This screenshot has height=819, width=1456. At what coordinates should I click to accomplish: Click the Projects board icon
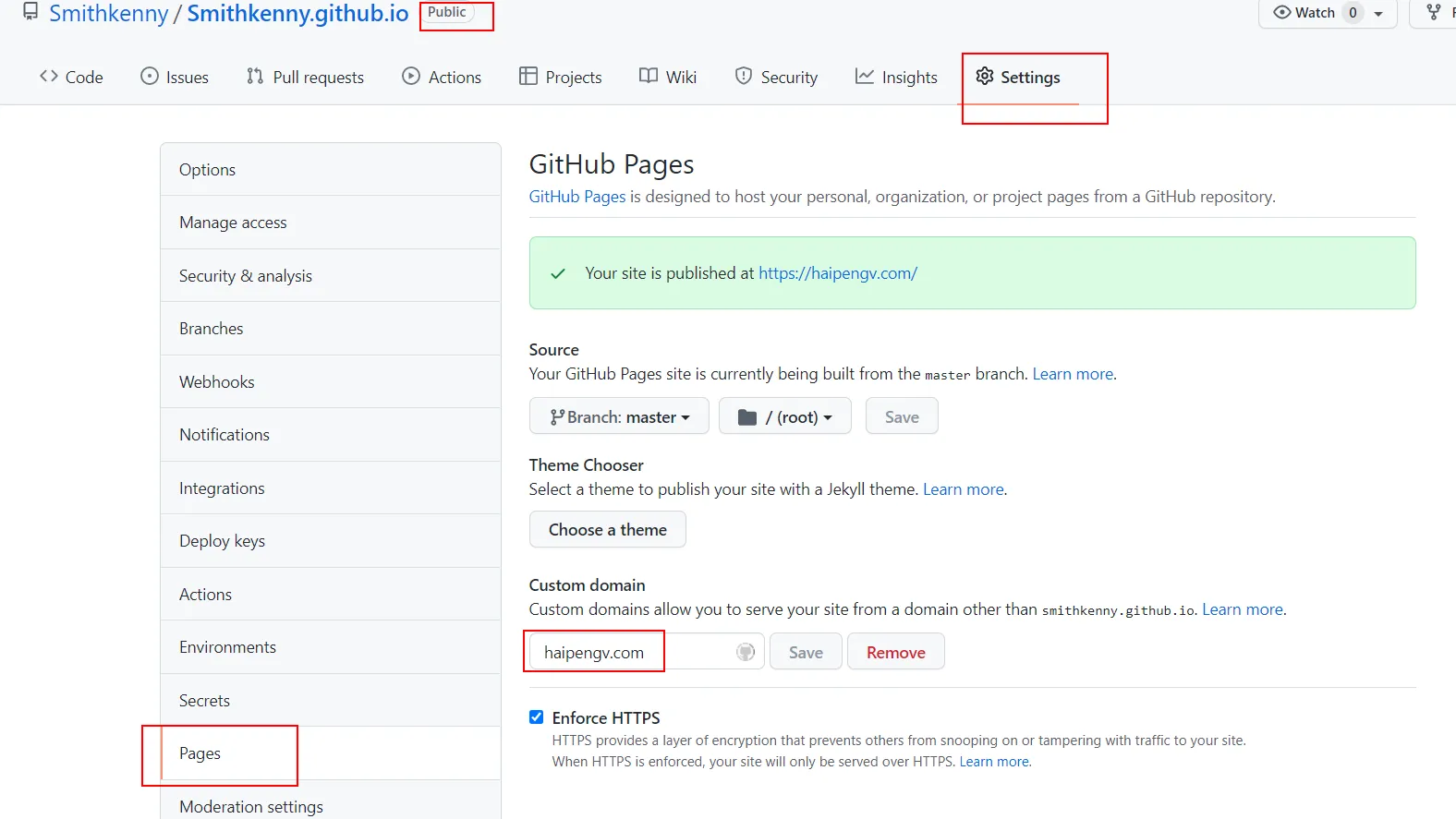(528, 77)
